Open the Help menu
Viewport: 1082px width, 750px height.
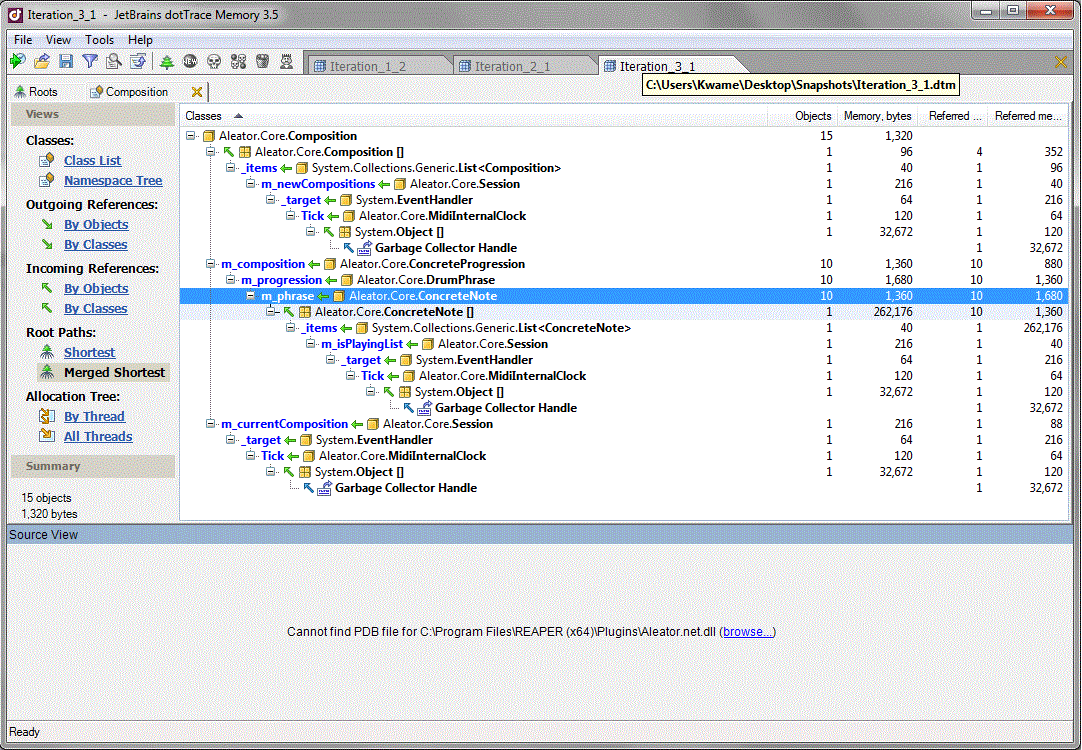coord(140,40)
